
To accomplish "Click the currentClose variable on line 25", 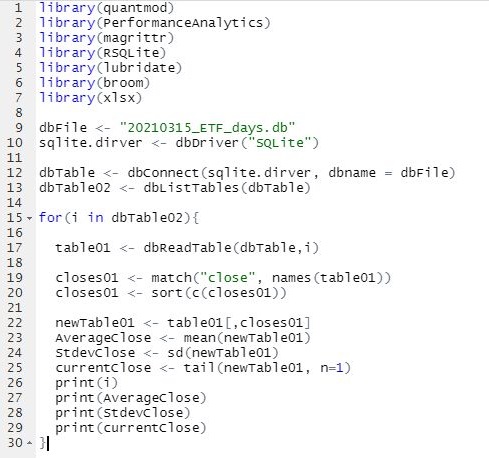I will click(103, 368).
